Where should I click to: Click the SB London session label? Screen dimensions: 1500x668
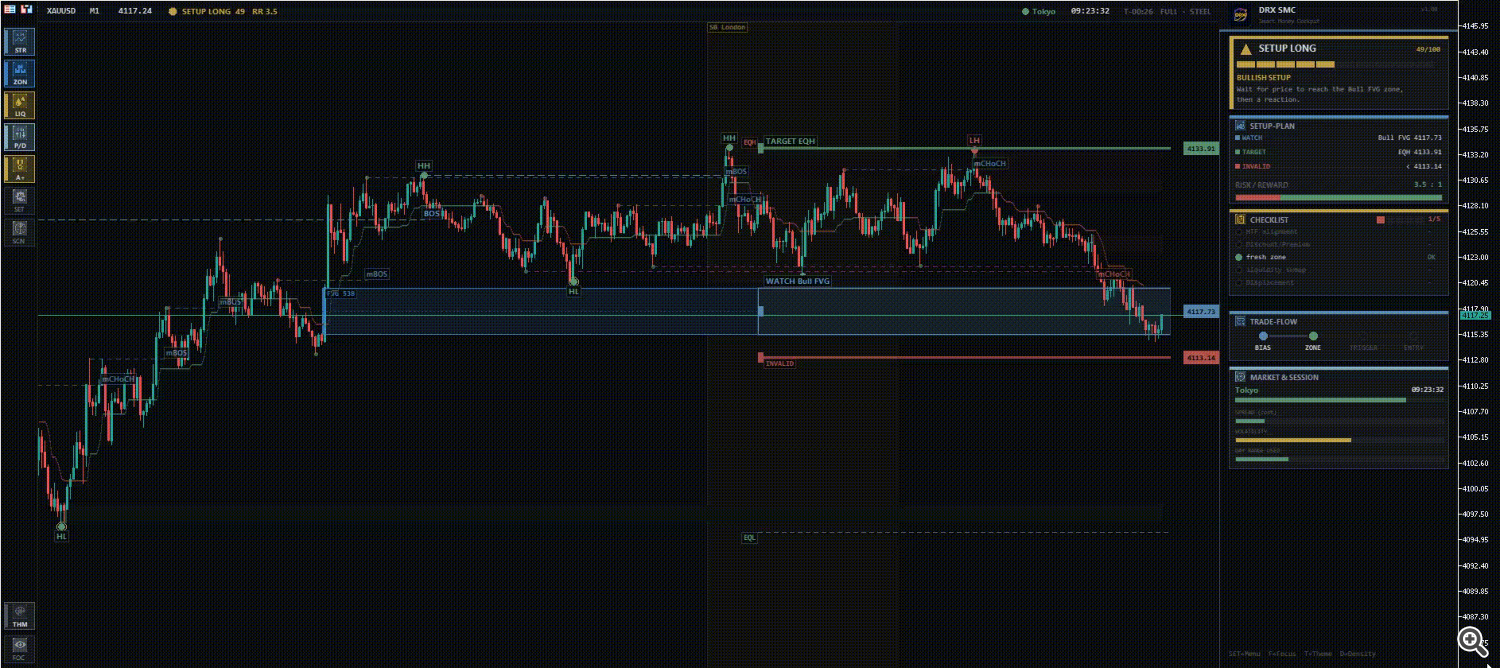click(727, 27)
